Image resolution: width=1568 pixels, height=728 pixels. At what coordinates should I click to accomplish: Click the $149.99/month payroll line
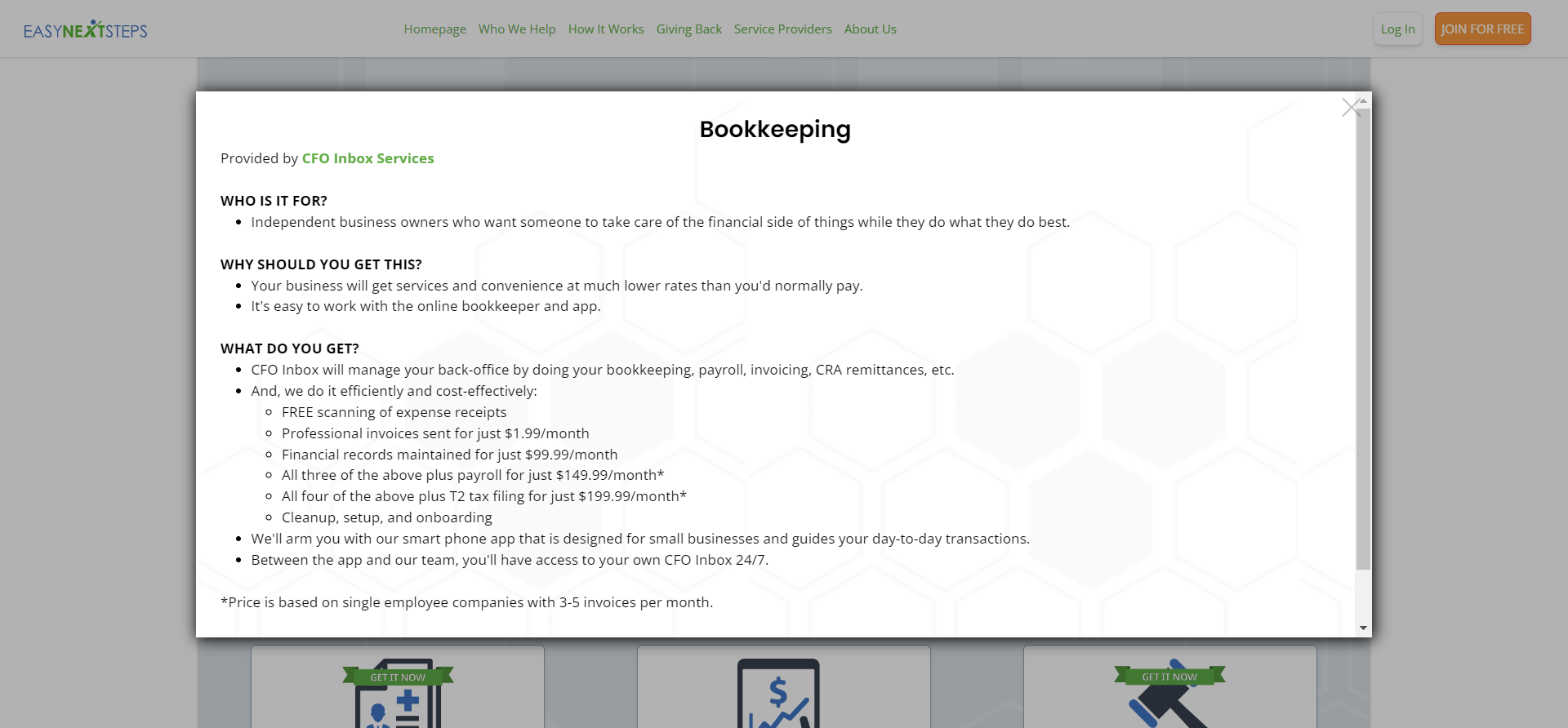pos(473,475)
